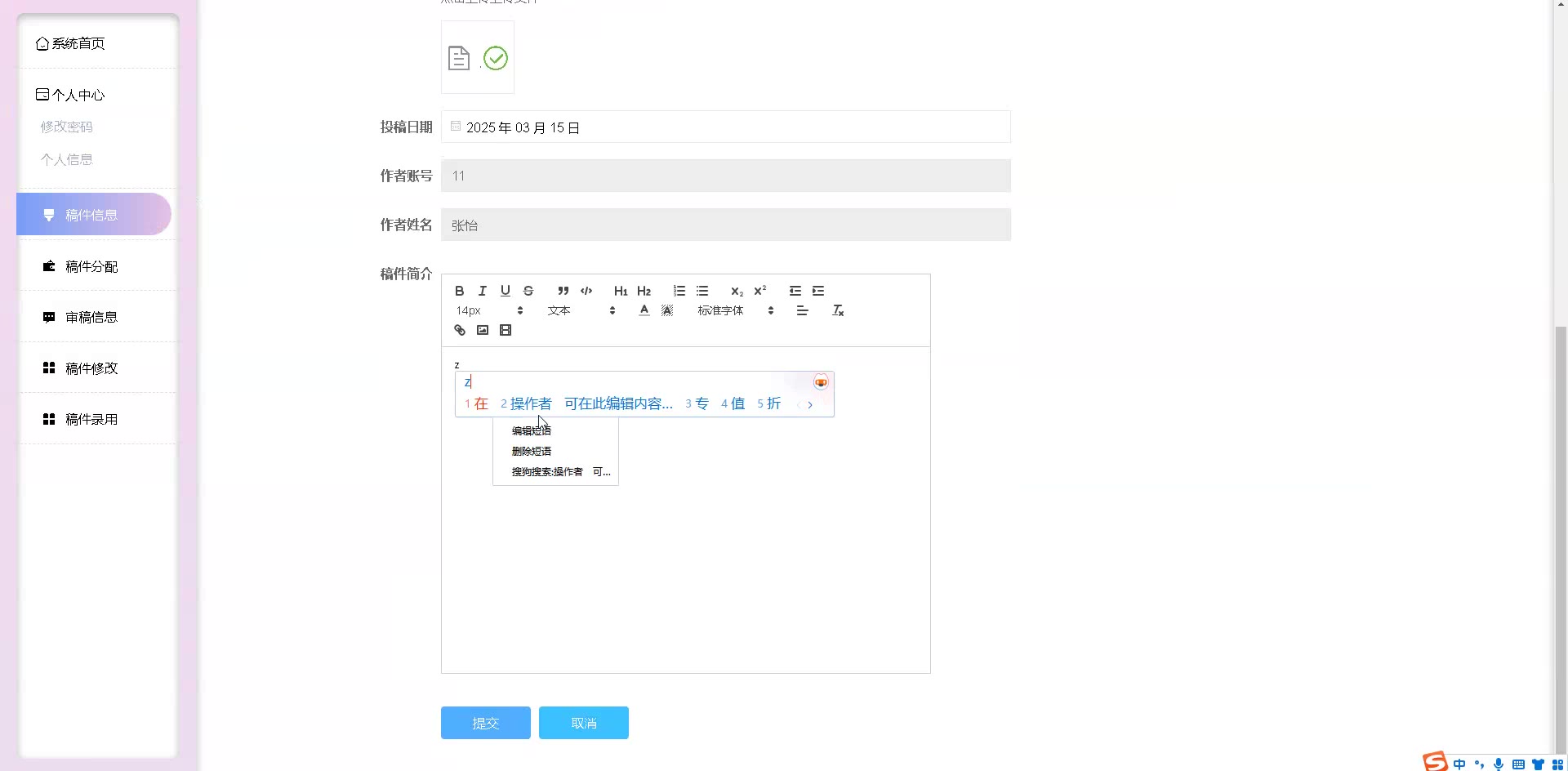
Task: Decrease the indent with the outdent icon
Action: [795, 291]
